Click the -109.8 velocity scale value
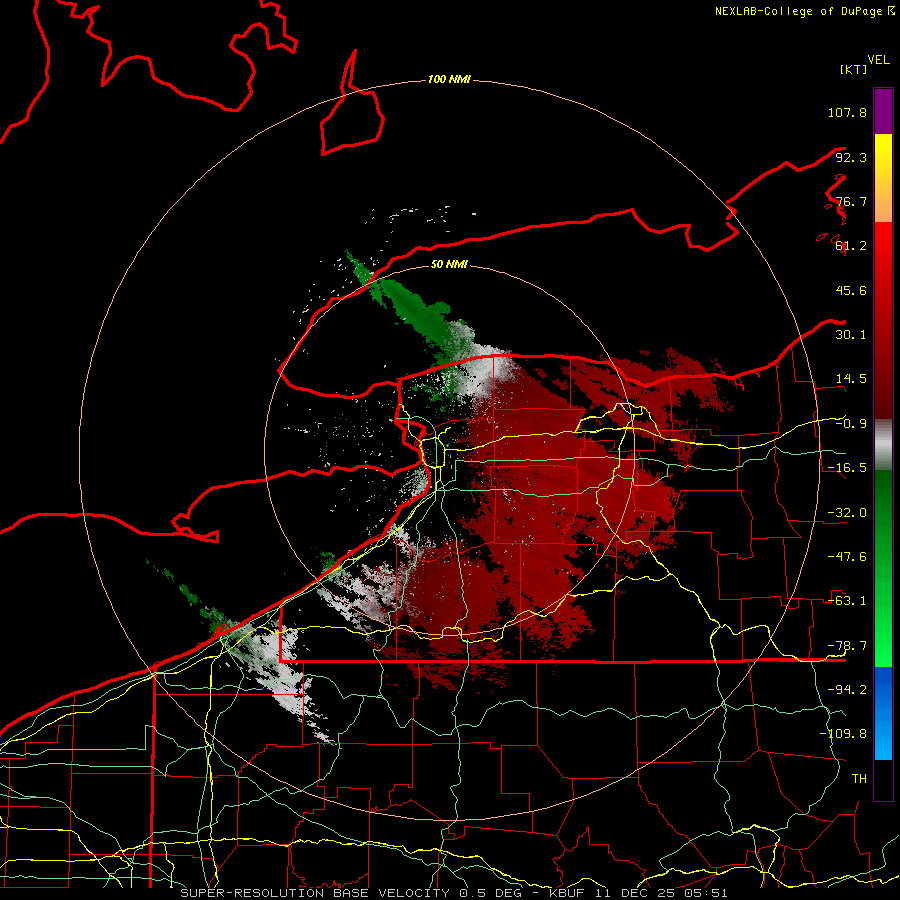900x900 pixels. pos(843,734)
